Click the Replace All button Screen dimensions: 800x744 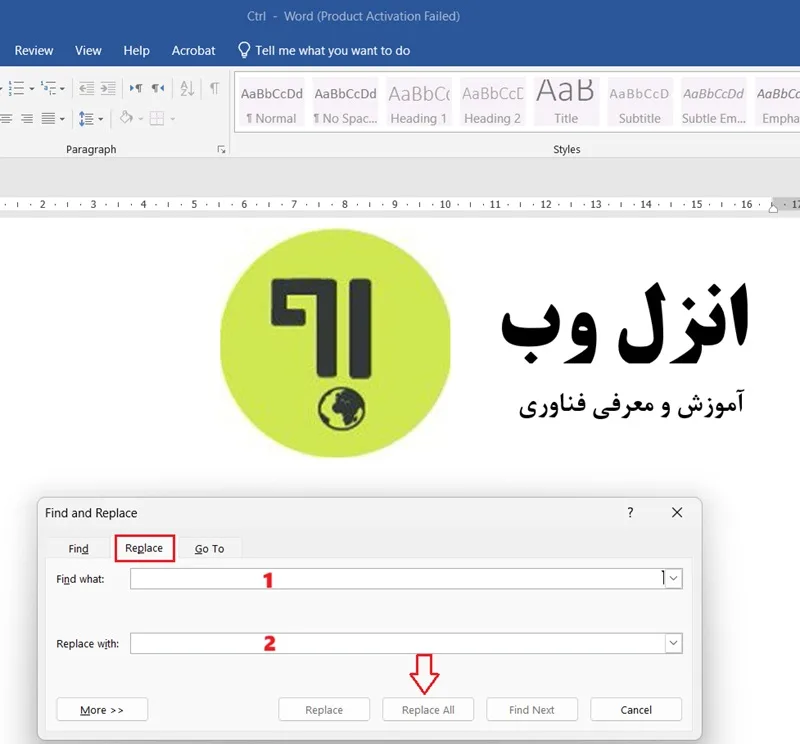click(428, 710)
